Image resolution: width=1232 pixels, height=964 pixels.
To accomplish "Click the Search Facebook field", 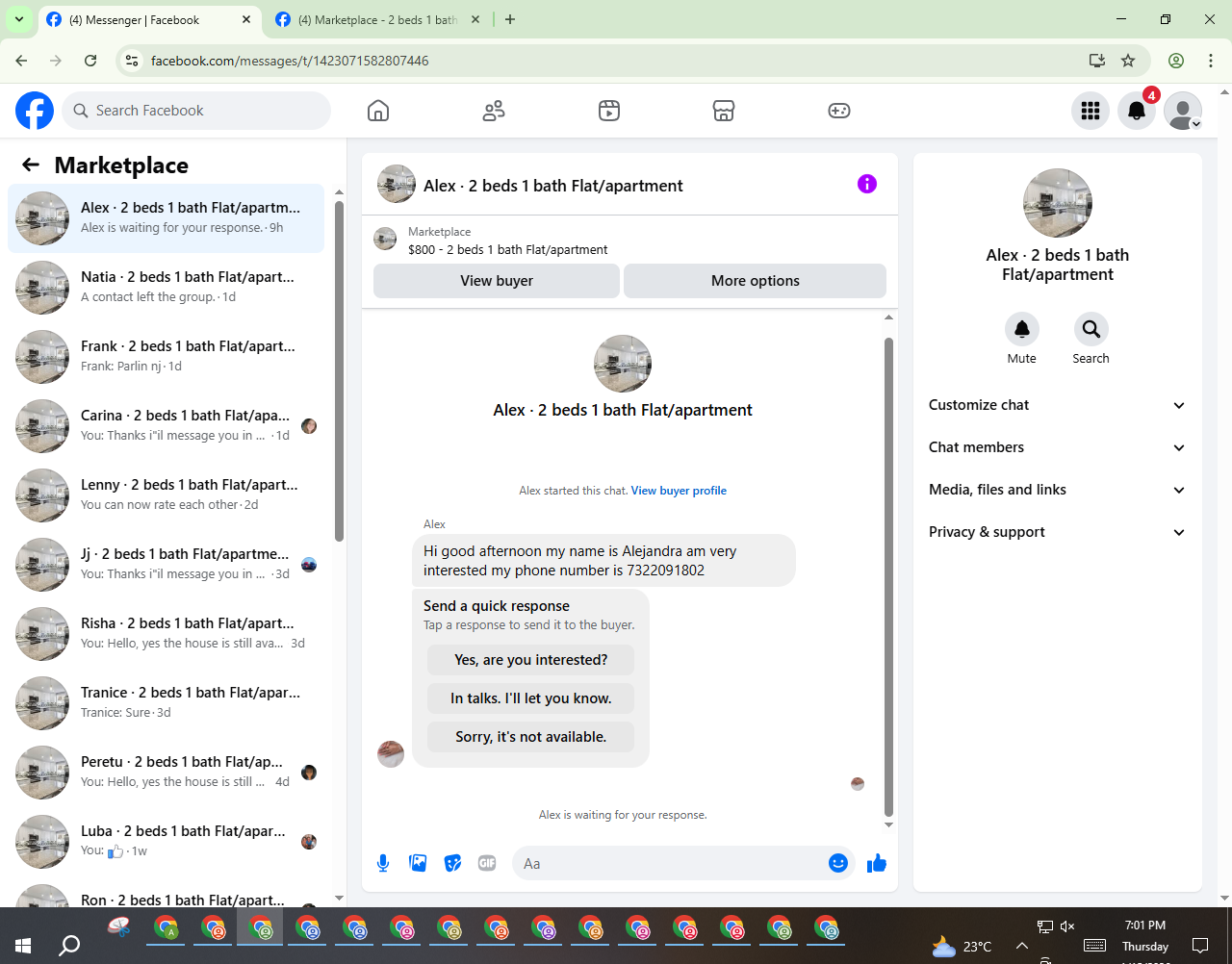I will 196,111.
